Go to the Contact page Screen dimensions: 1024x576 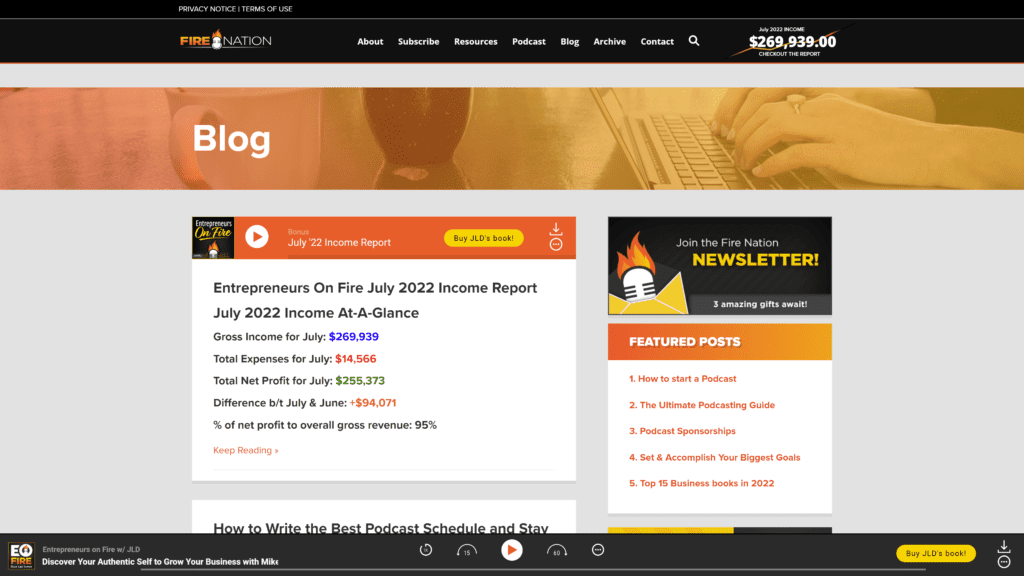pos(657,41)
